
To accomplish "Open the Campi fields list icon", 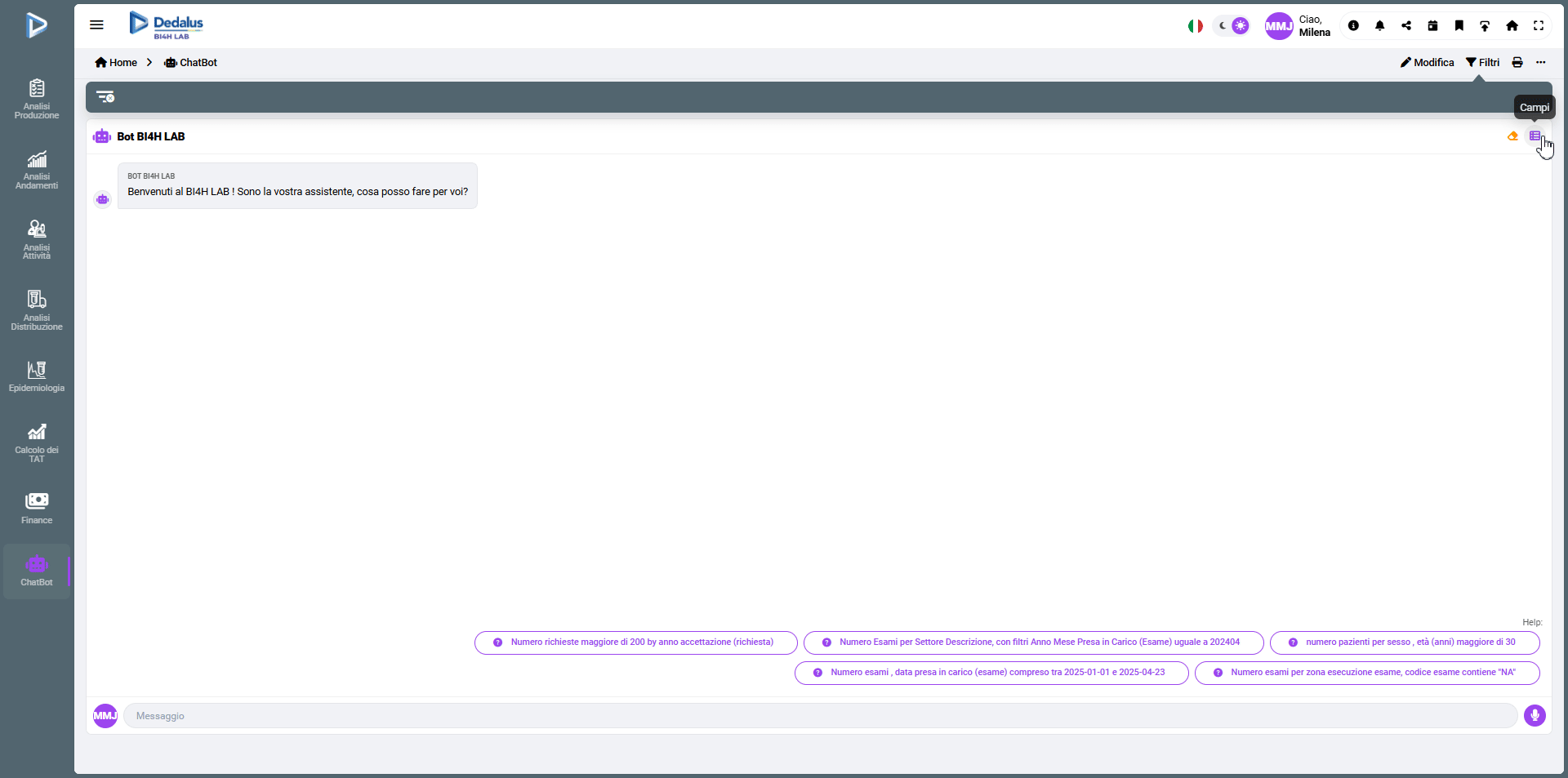I will [x=1535, y=136].
